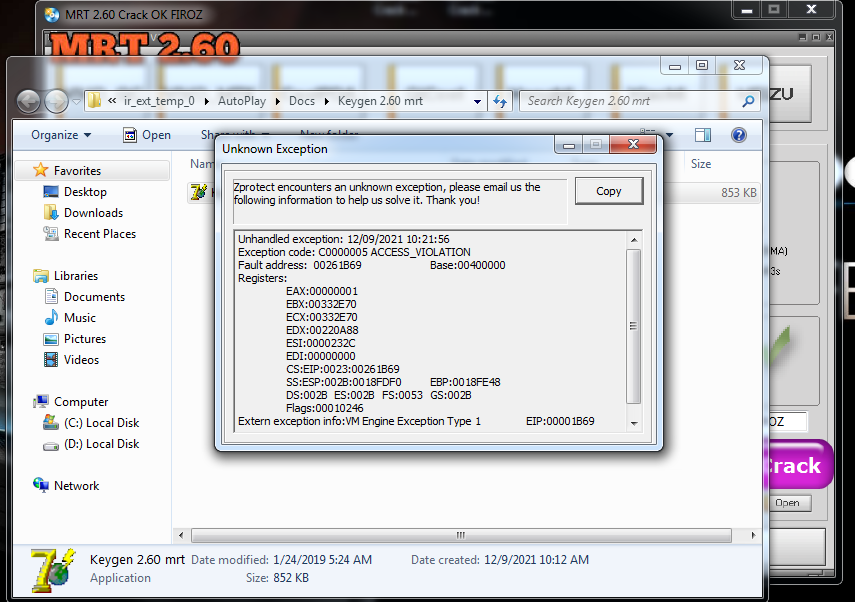Click the Favorites star icon
This screenshot has height=602, width=855.
(40, 170)
